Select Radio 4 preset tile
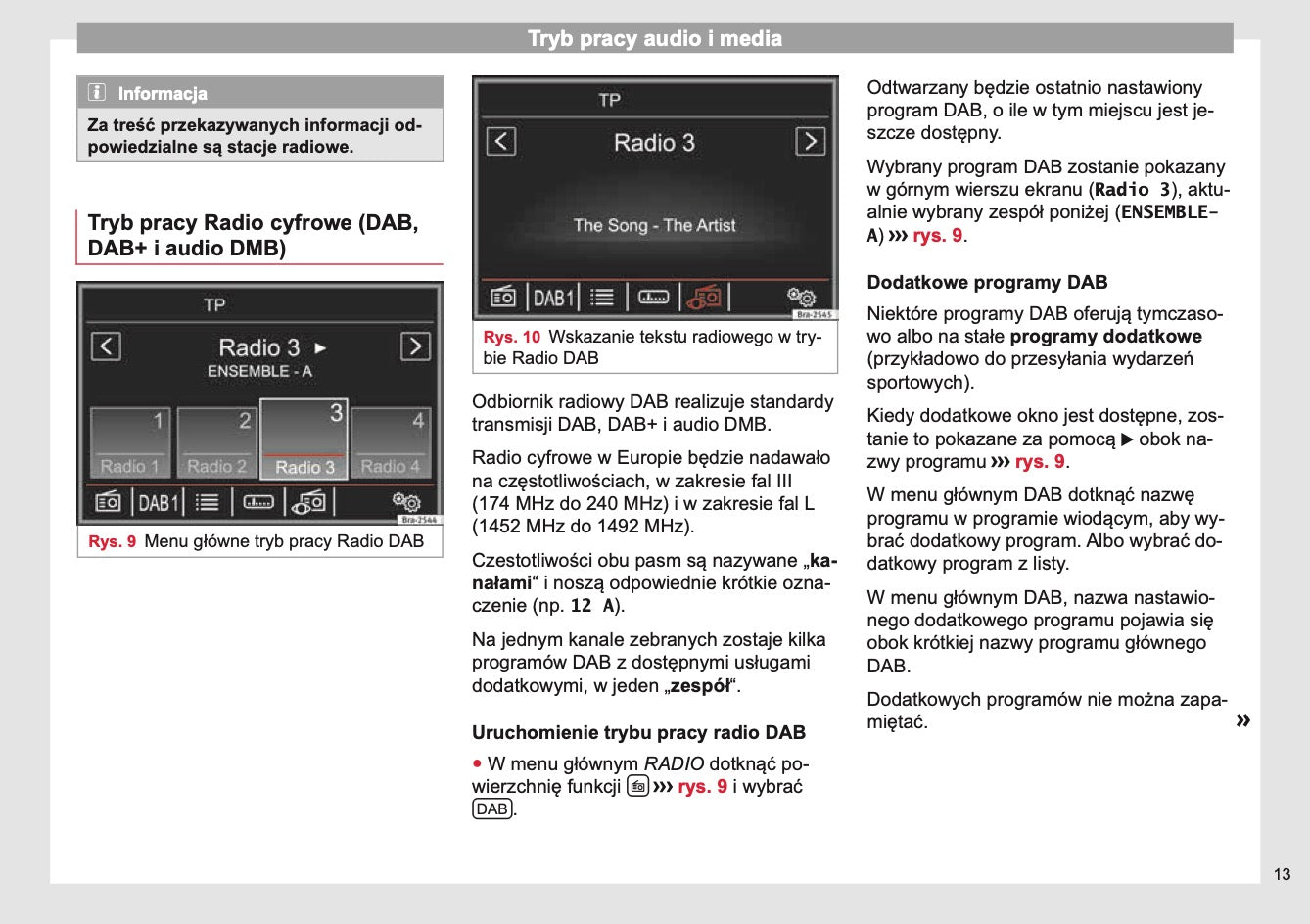Image resolution: width=1310 pixels, height=924 pixels. pos(391,443)
